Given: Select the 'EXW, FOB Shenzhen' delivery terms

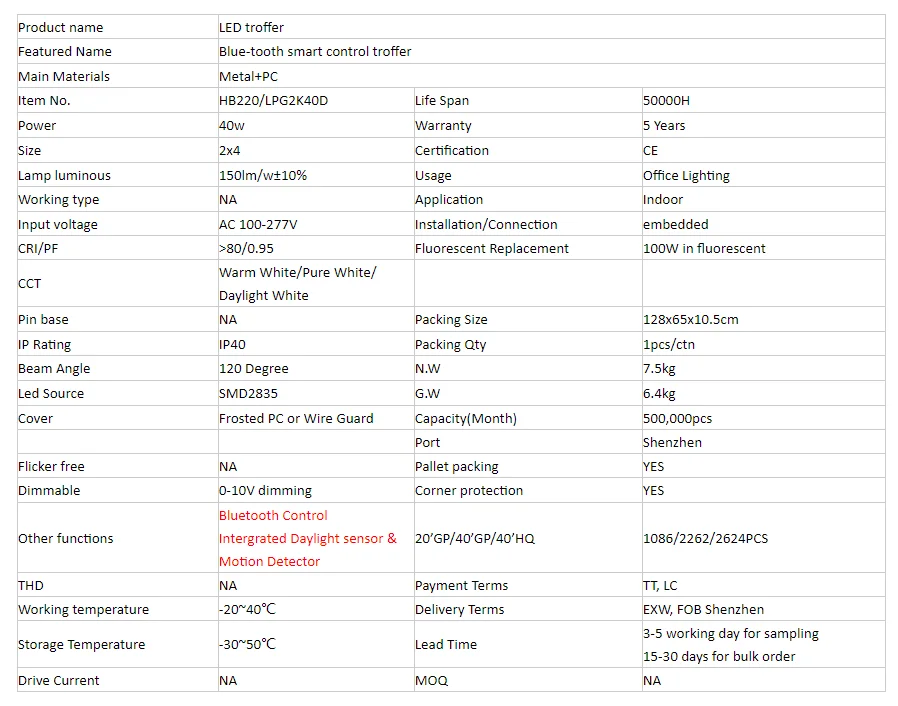Looking at the screenshot, I should 703,610.
